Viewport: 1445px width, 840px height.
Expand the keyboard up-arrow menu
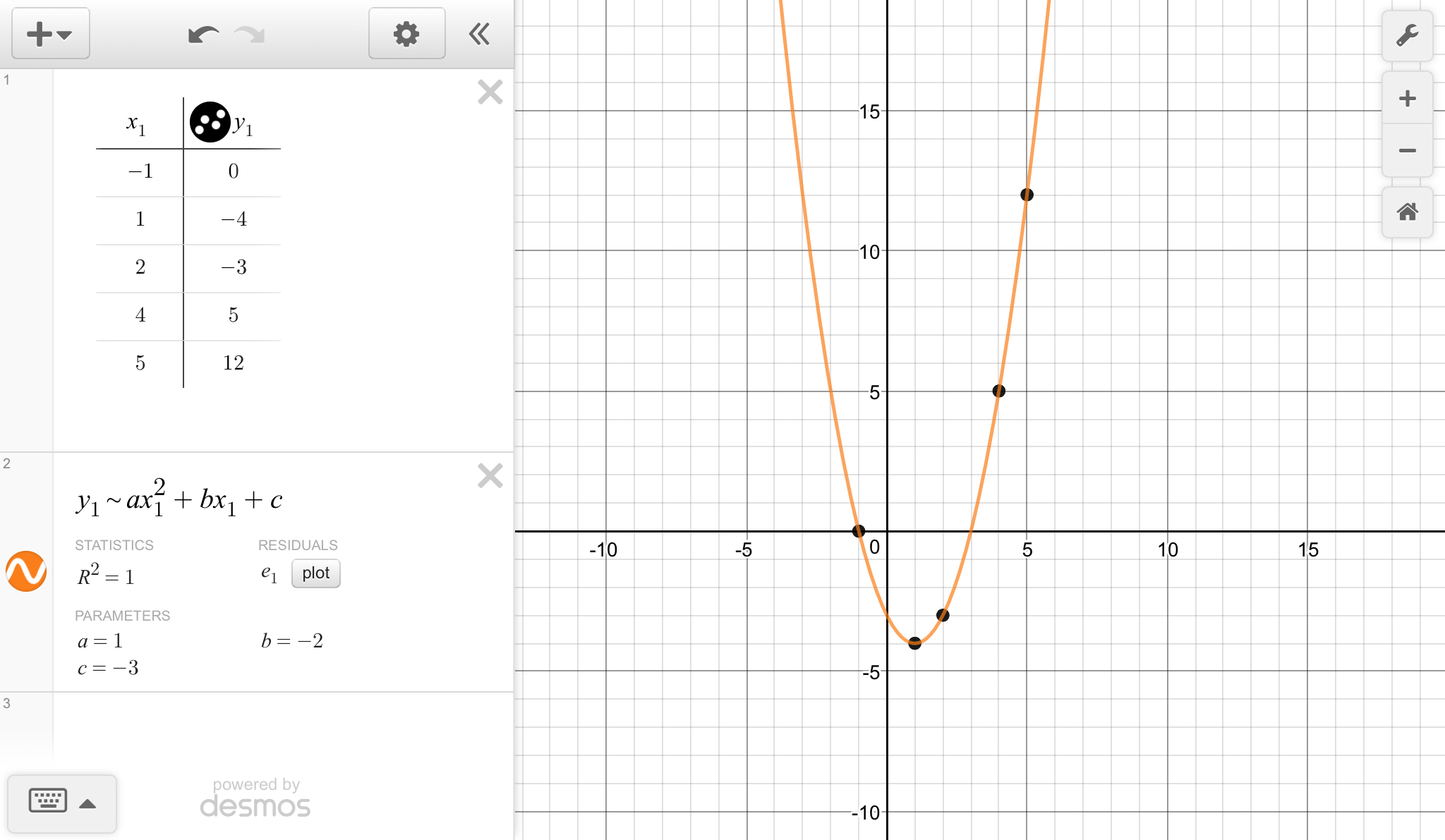87,803
